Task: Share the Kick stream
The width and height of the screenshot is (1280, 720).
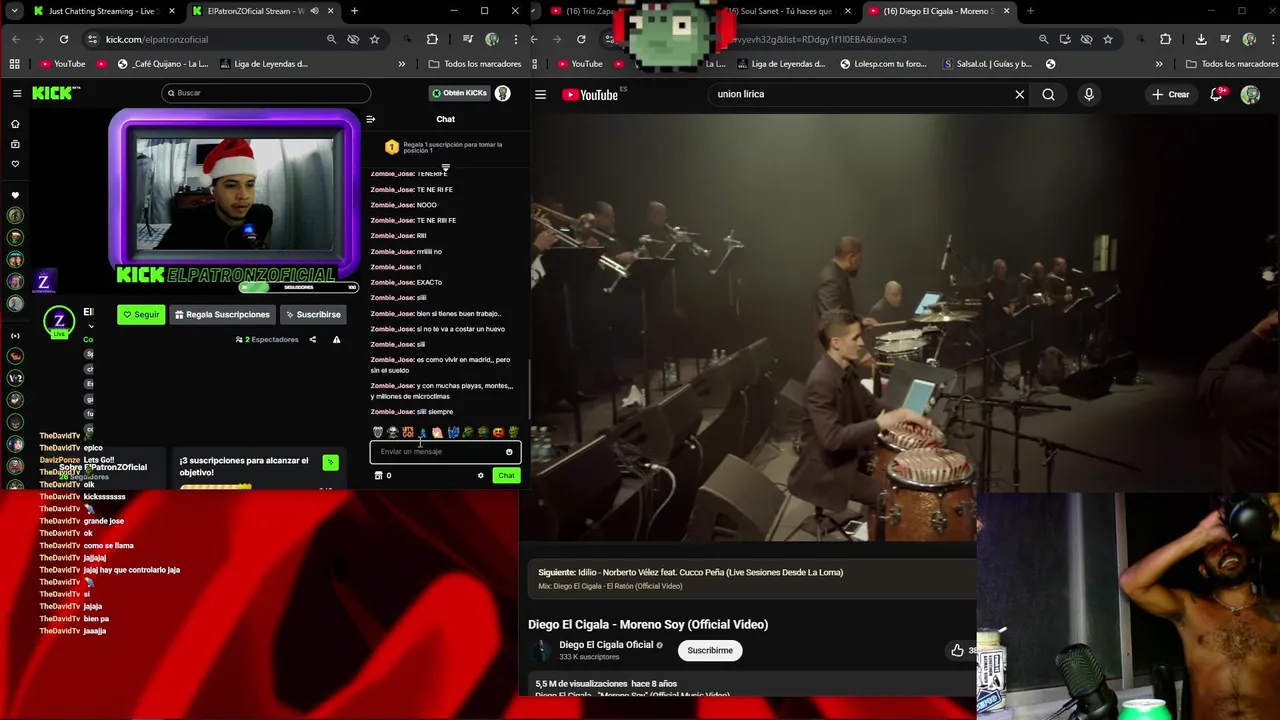Action: pyautogui.click(x=312, y=339)
